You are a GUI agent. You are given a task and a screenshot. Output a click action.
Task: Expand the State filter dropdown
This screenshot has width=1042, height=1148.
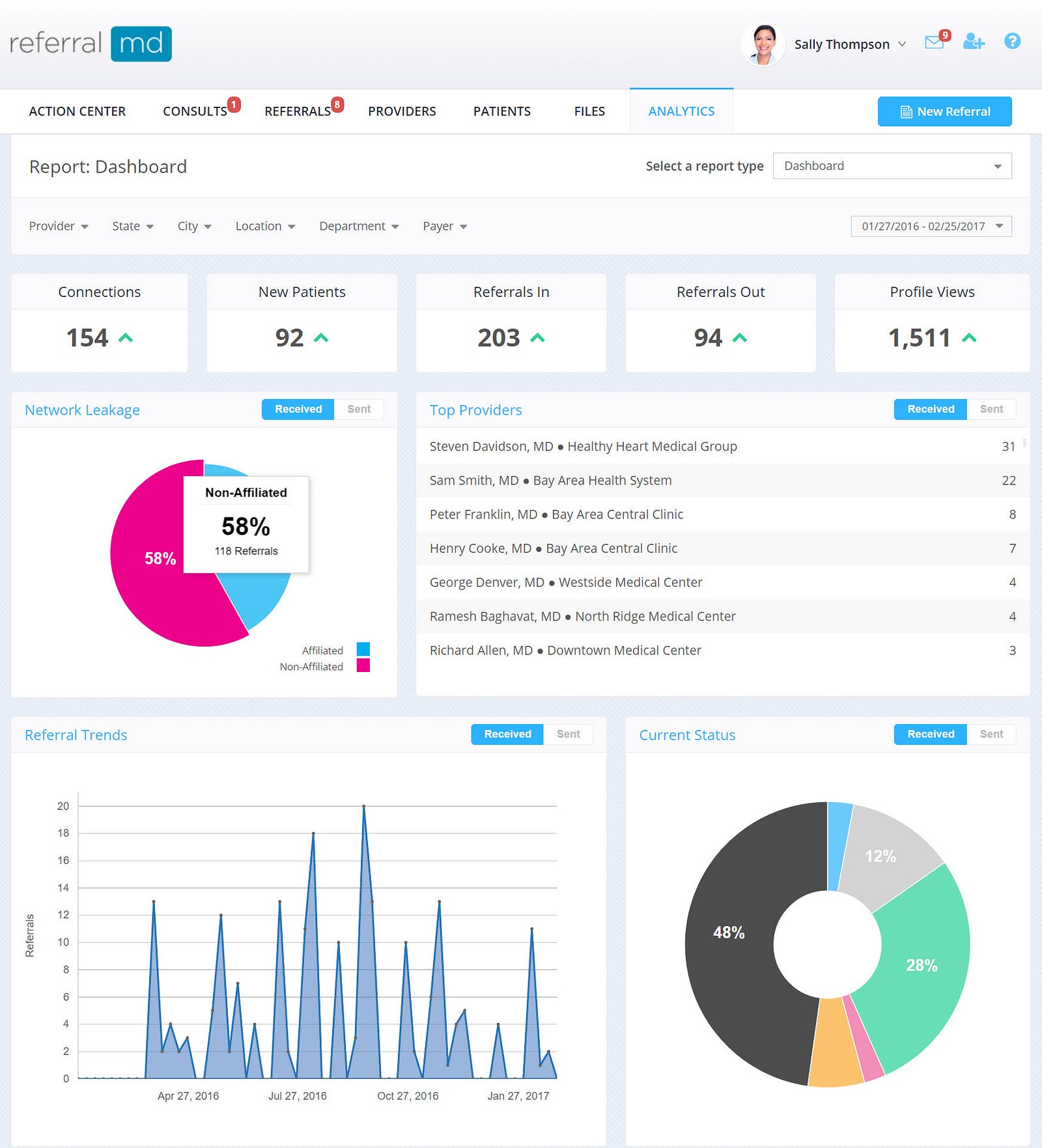click(133, 226)
